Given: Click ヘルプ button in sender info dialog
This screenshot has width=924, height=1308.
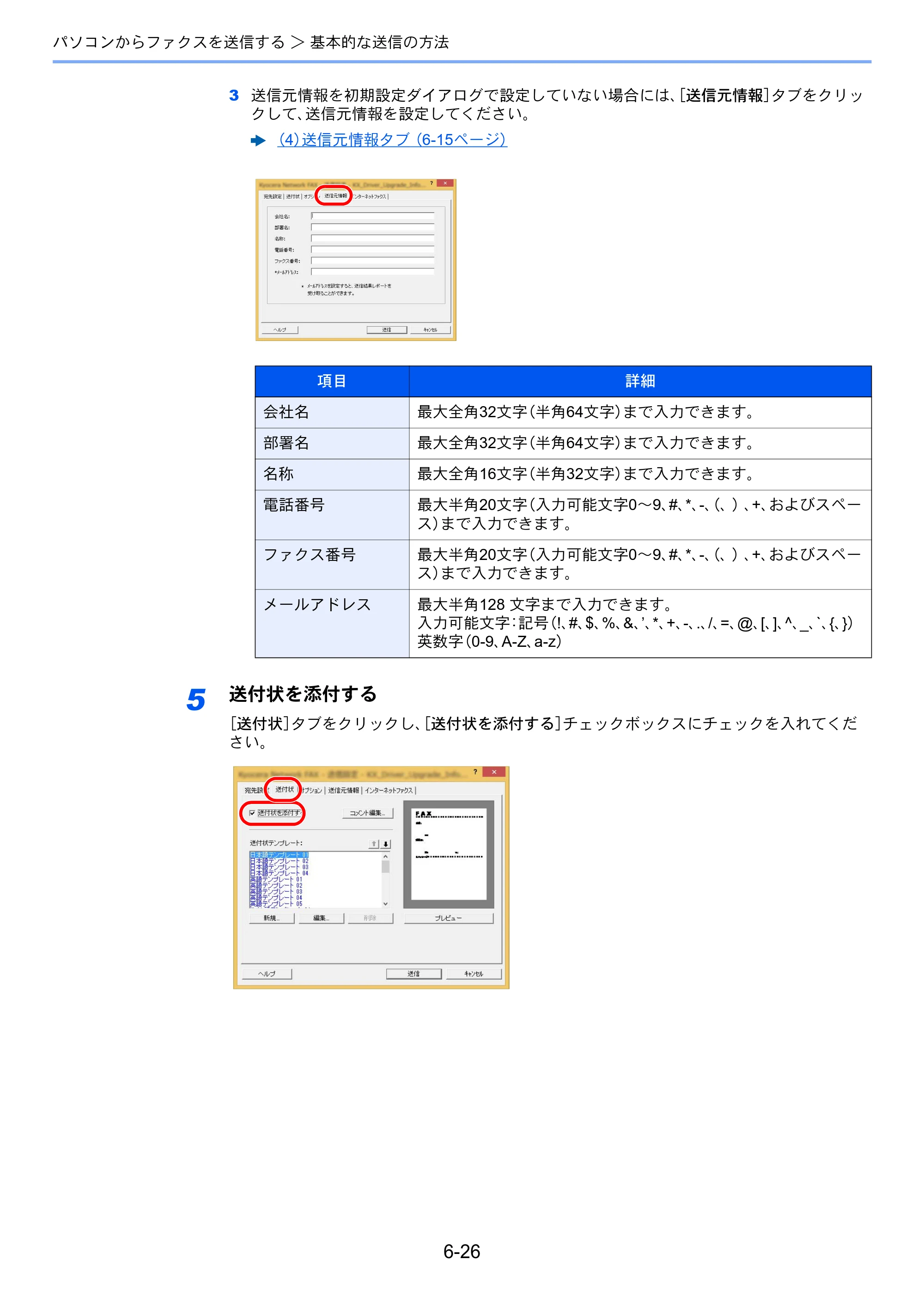Looking at the screenshot, I should point(280,330).
